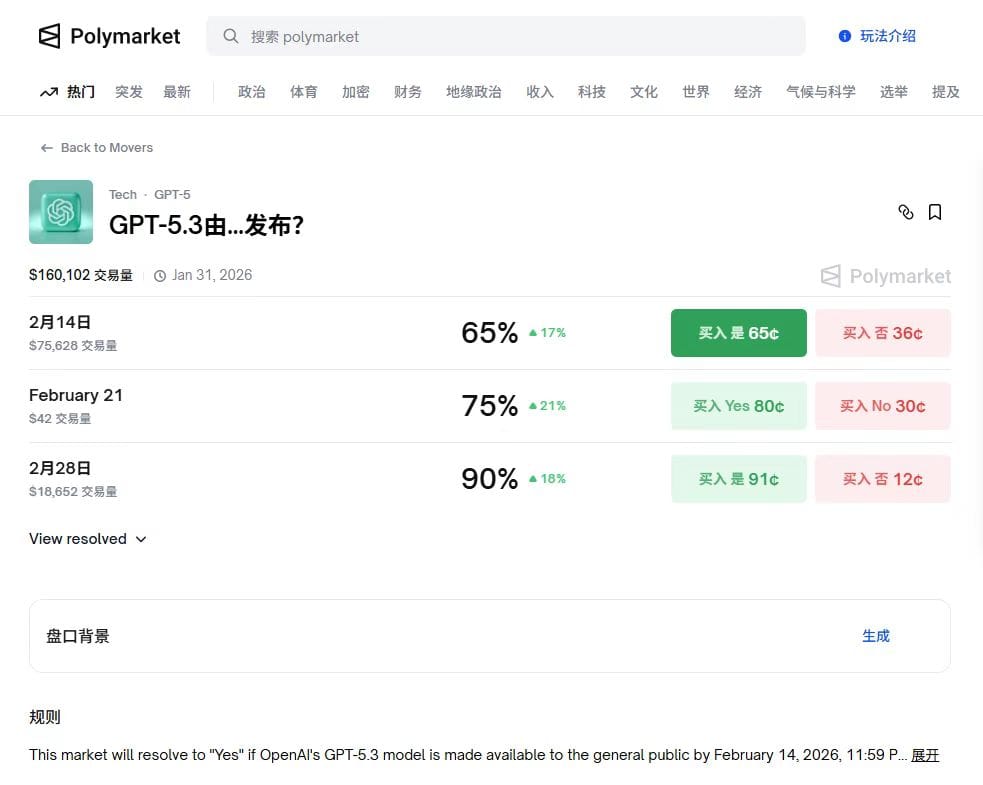The width and height of the screenshot is (983, 785).
Task: Bookmark this GPT-5.3 market
Action: [935, 212]
